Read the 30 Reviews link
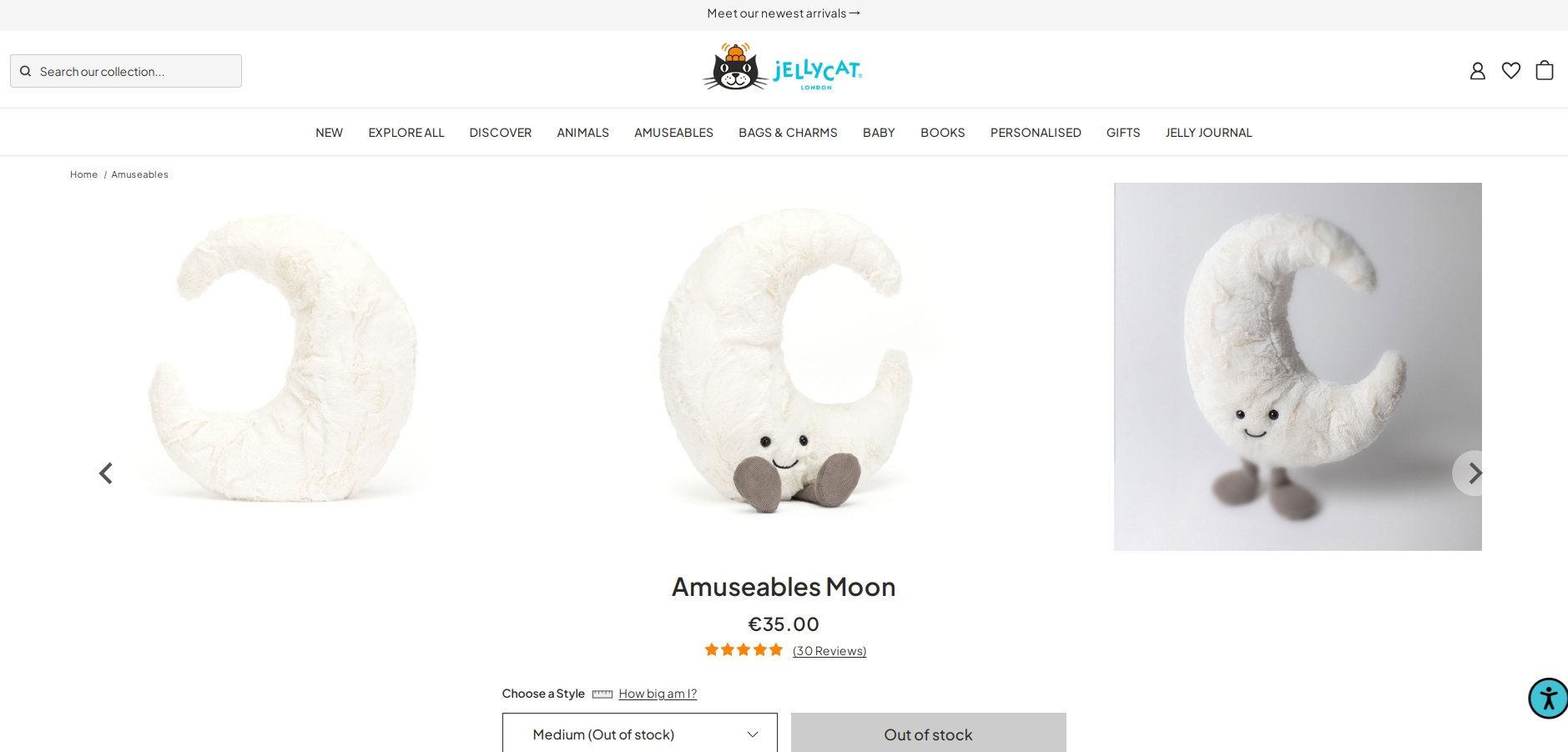The image size is (1568, 752). click(829, 651)
